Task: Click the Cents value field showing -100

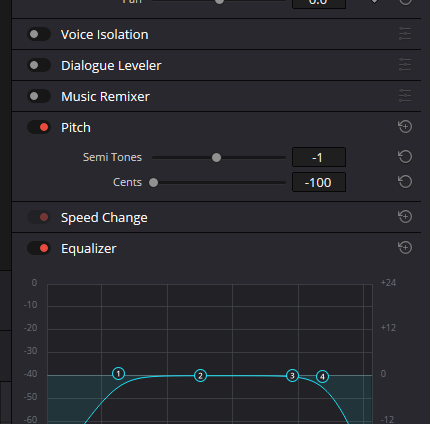Action: tap(319, 182)
